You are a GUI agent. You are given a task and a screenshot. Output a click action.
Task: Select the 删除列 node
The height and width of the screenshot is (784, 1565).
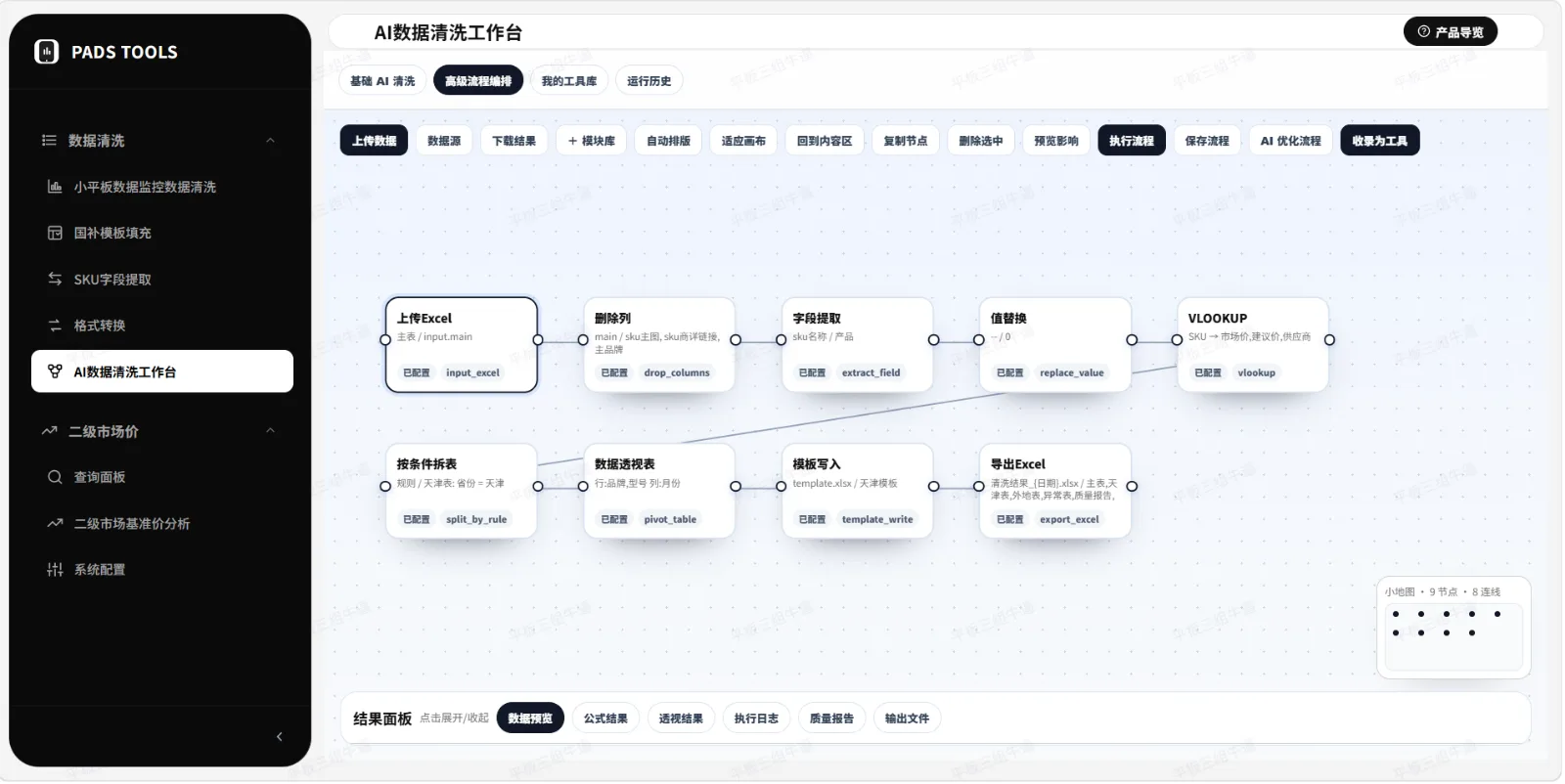click(659, 345)
